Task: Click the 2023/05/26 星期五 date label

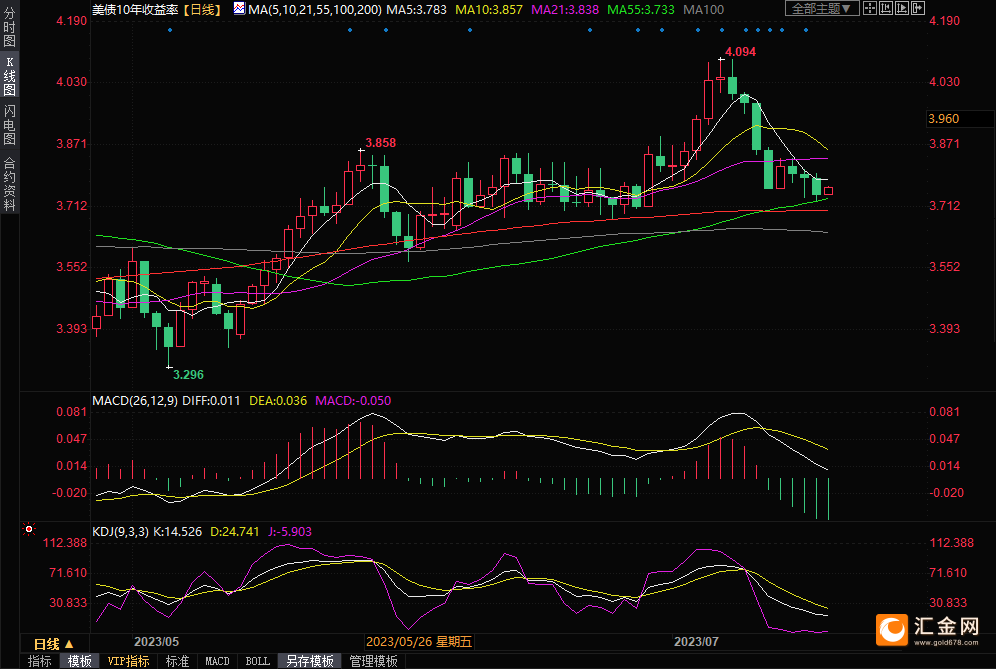Action: click(419, 642)
